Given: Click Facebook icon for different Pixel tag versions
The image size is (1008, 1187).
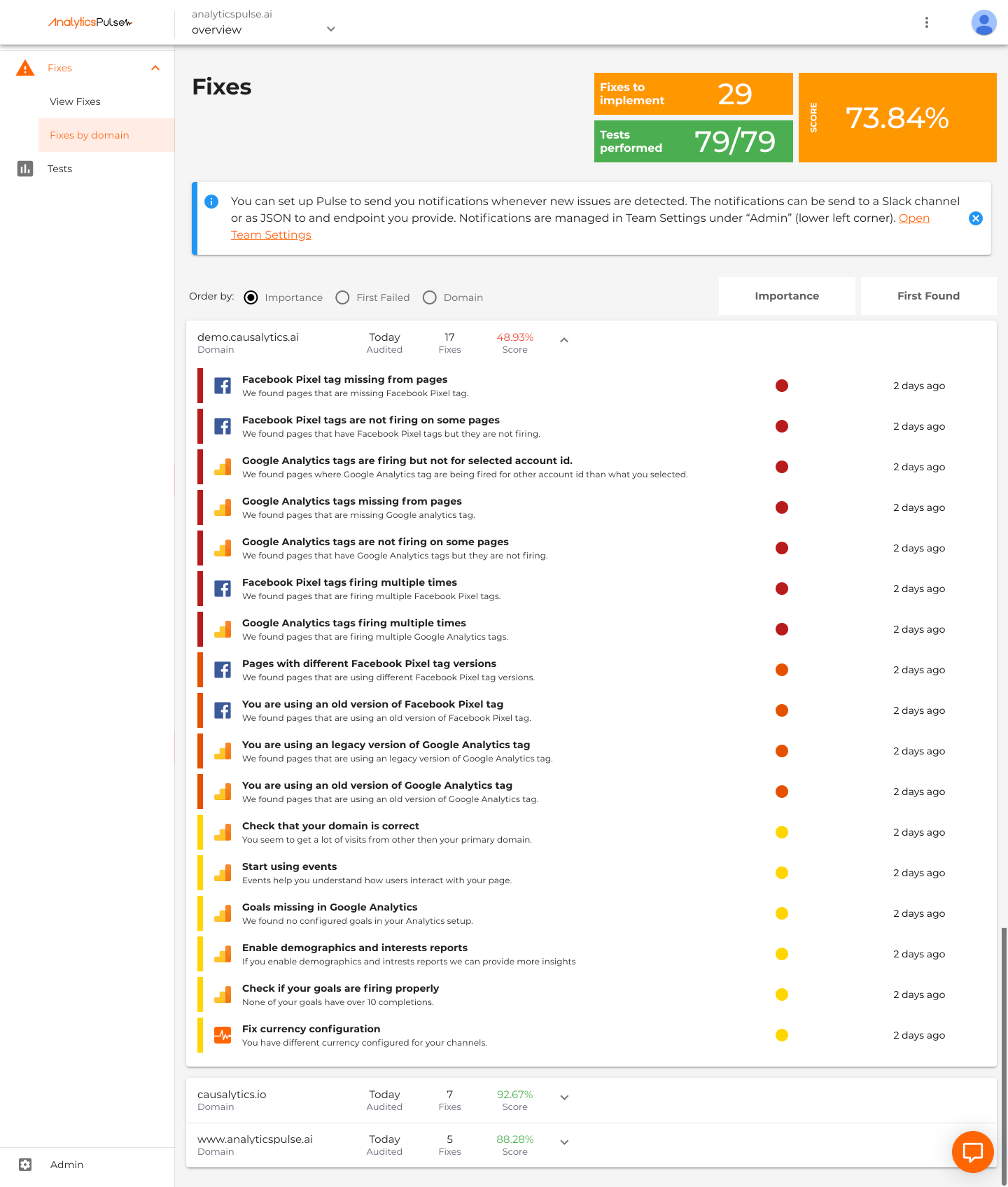Looking at the screenshot, I should [x=223, y=670].
